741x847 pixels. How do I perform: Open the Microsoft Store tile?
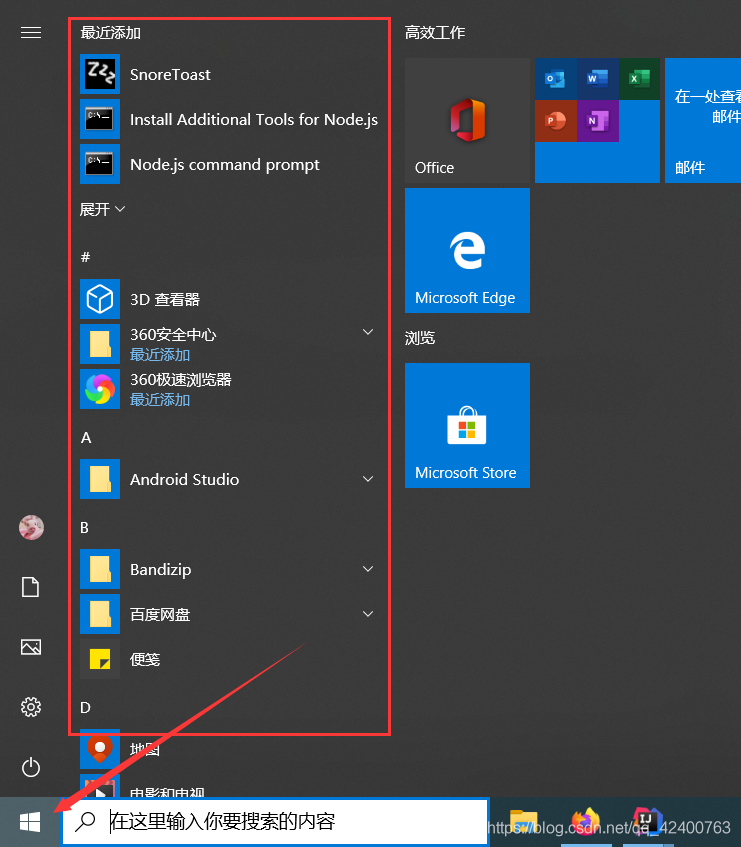pos(467,426)
